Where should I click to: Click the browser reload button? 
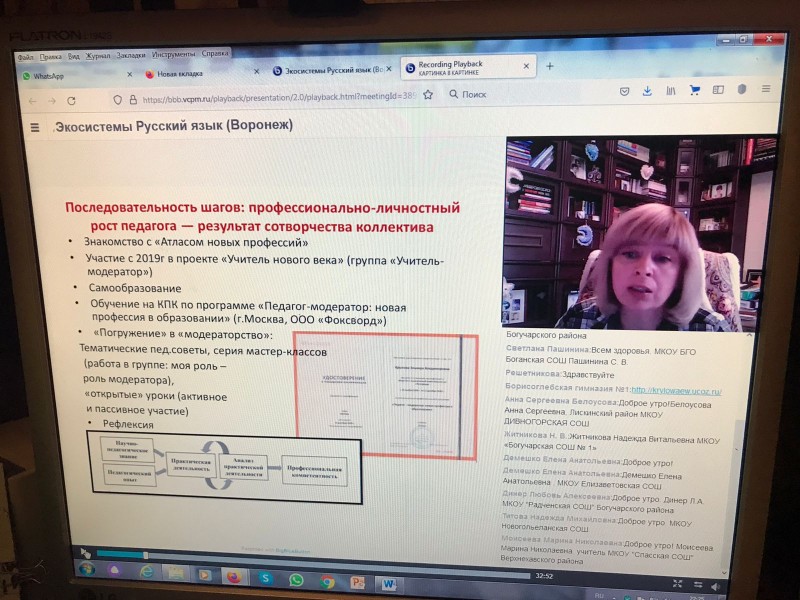click(71, 100)
